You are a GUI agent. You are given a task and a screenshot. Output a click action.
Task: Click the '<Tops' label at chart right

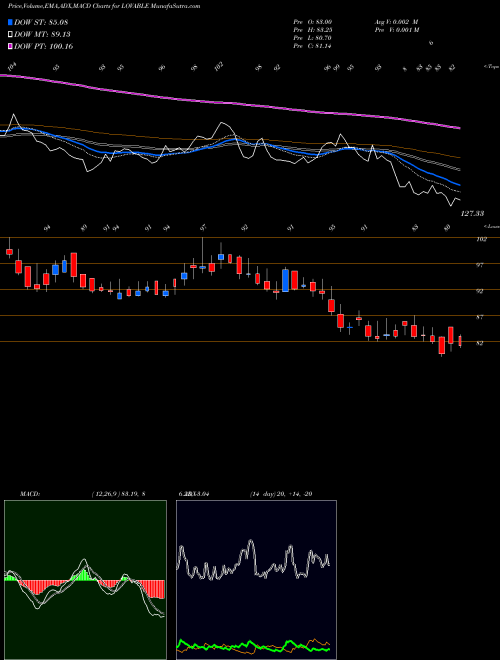pos(491,67)
